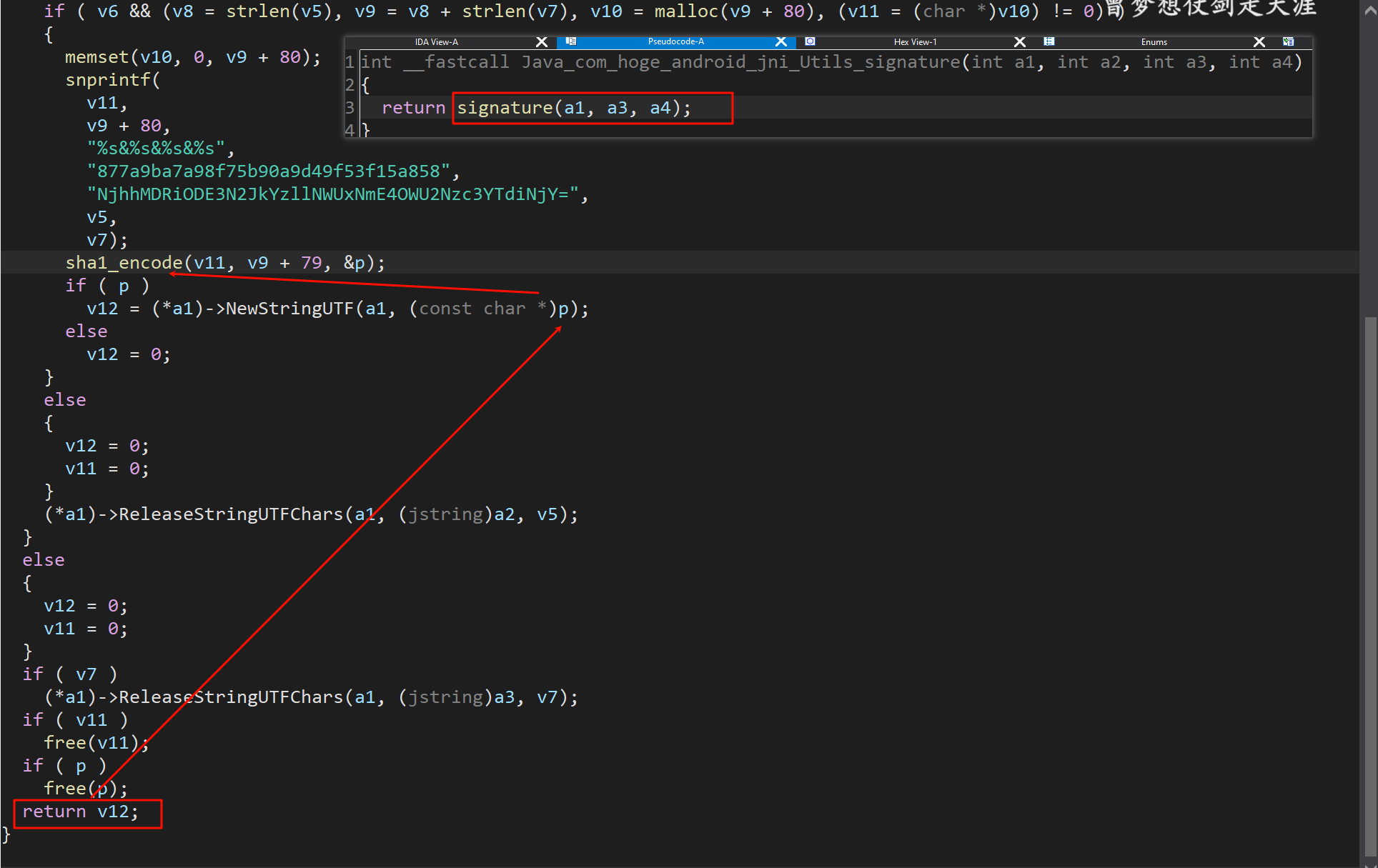Screen dimensions: 1378x868
Task: Close the Pseudocode-A tab
Action: tap(781, 42)
